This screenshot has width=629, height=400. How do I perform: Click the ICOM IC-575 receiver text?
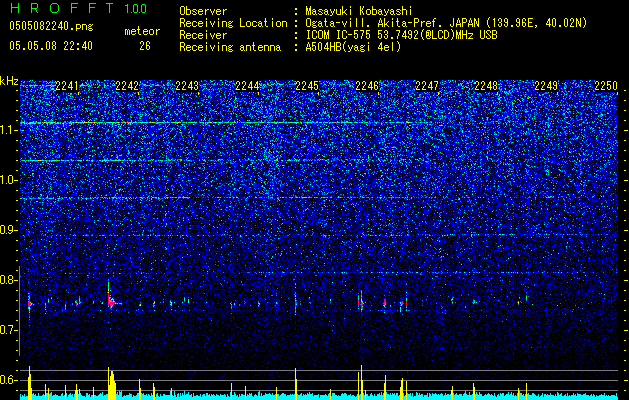[401, 35]
